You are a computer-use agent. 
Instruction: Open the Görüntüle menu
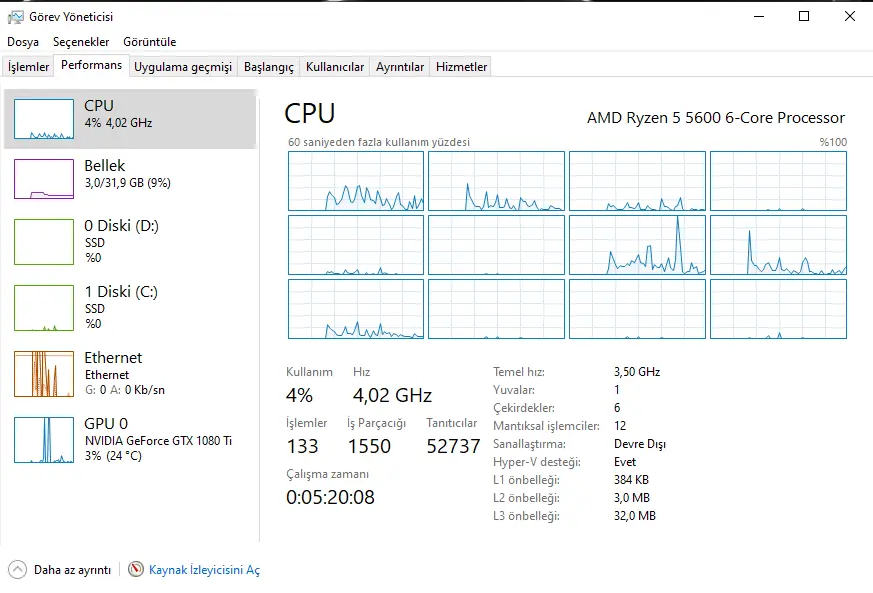tap(150, 42)
